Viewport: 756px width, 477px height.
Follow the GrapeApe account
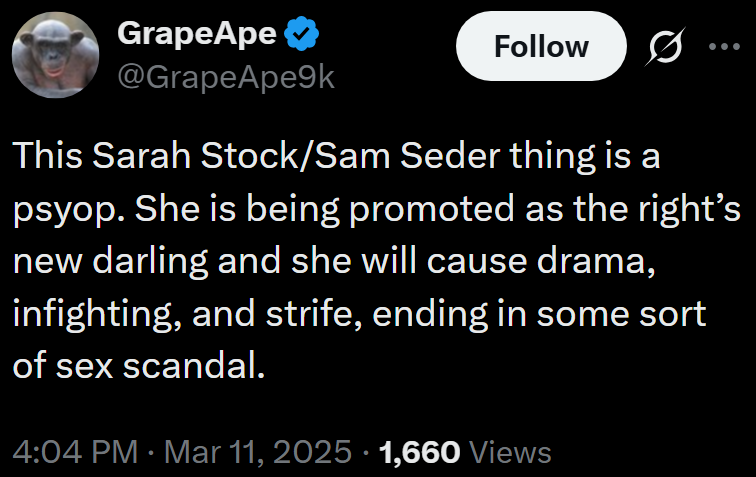[x=541, y=46]
